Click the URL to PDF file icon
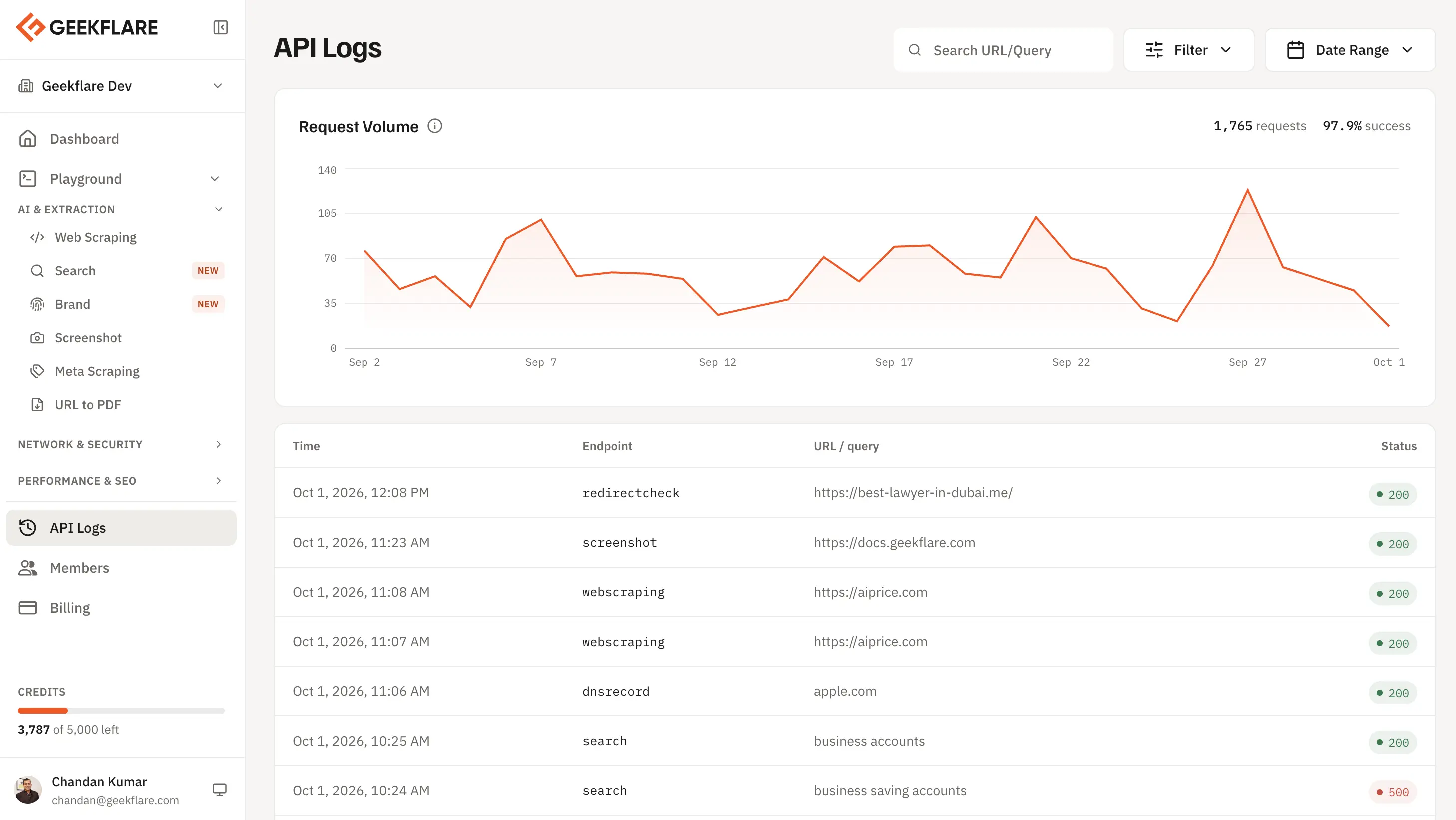Image resolution: width=1456 pixels, height=820 pixels. point(37,405)
